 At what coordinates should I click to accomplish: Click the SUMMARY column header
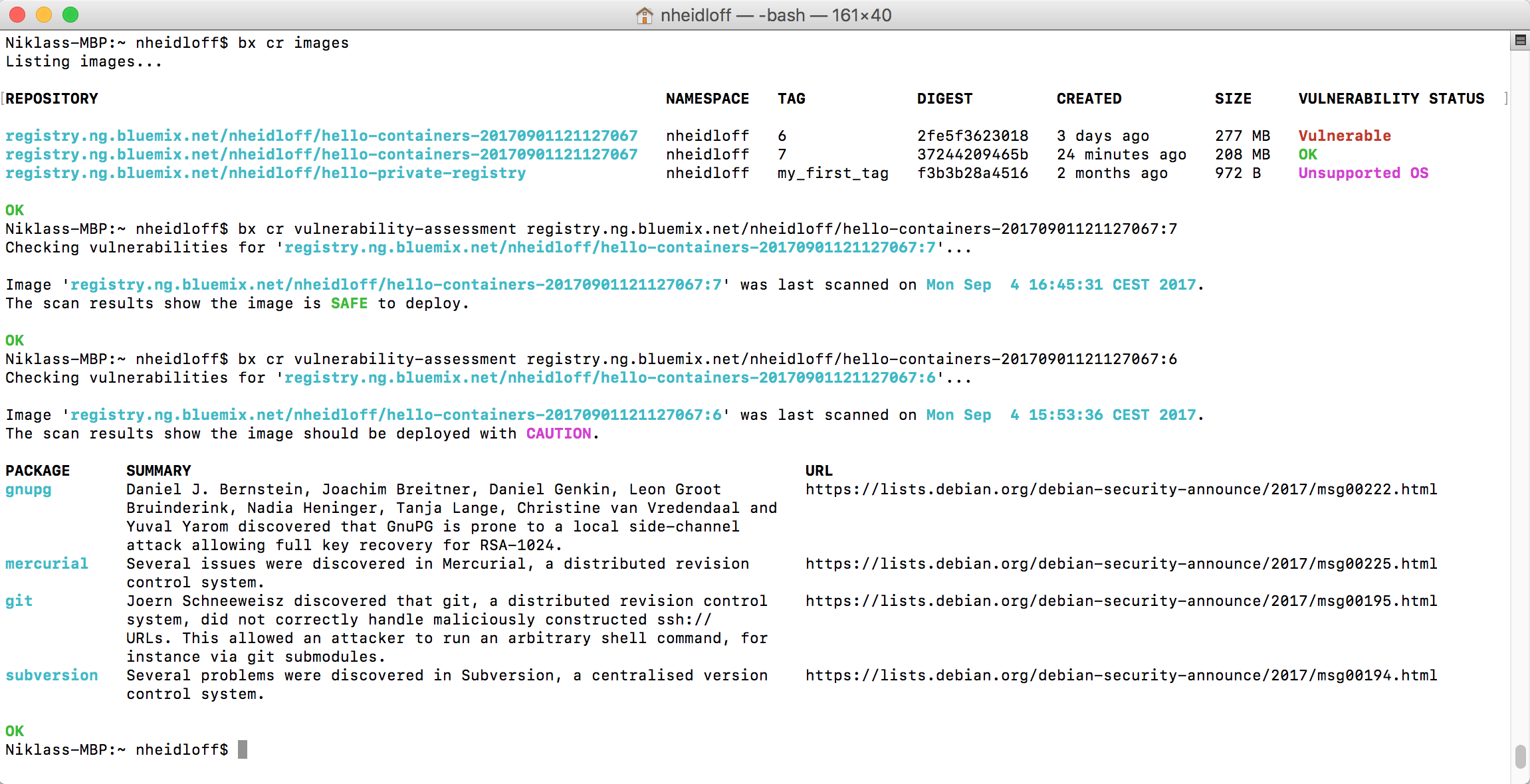pos(159,470)
